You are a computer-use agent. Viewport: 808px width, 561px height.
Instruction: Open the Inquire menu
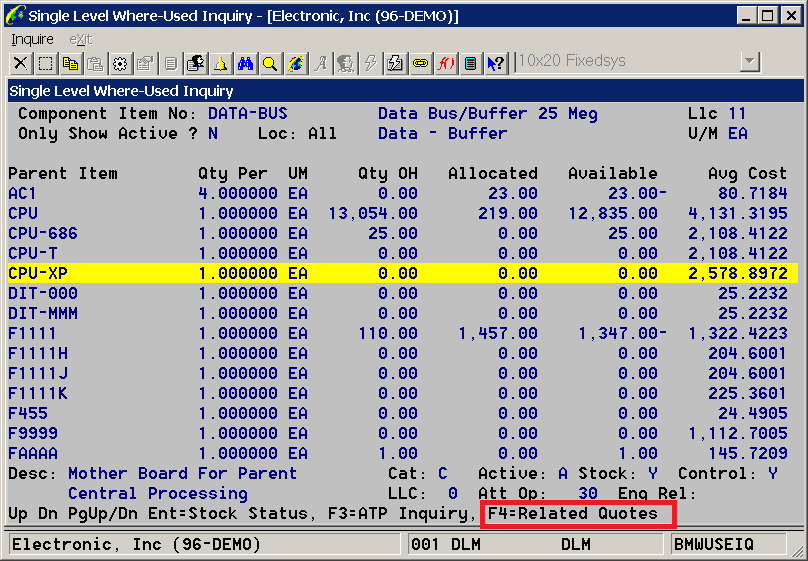click(32, 40)
